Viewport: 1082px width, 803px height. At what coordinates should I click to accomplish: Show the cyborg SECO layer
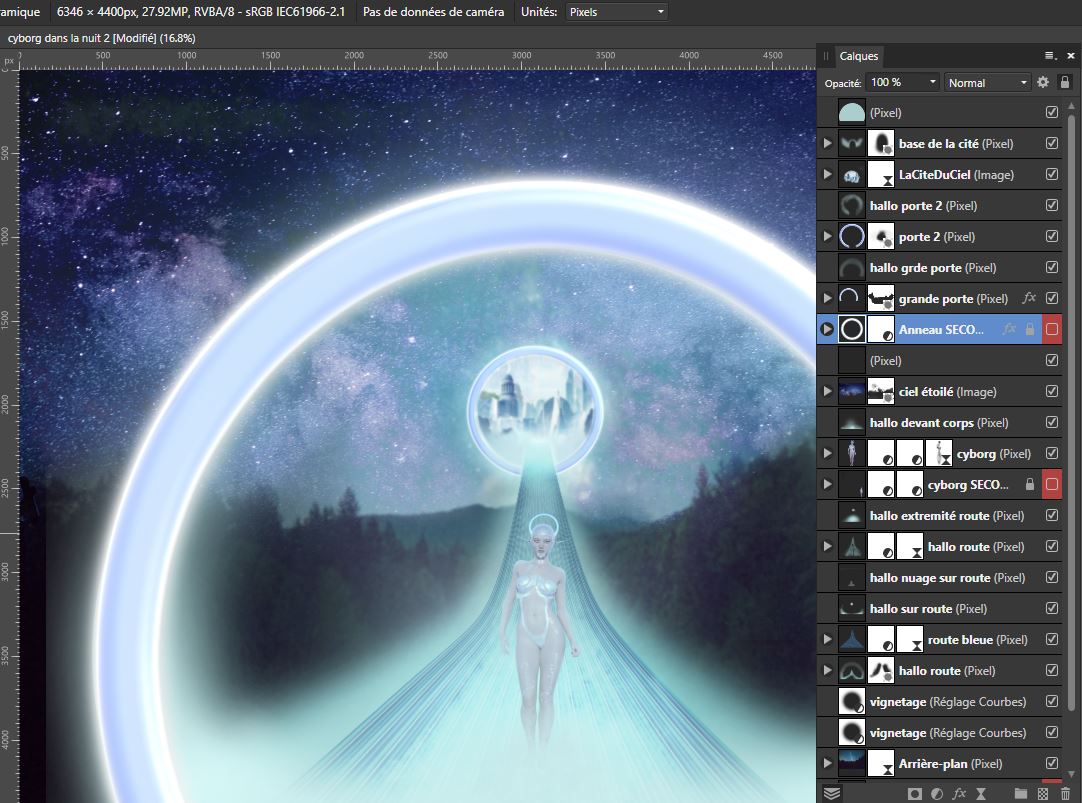pyautogui.click(x=1052, y=484)
